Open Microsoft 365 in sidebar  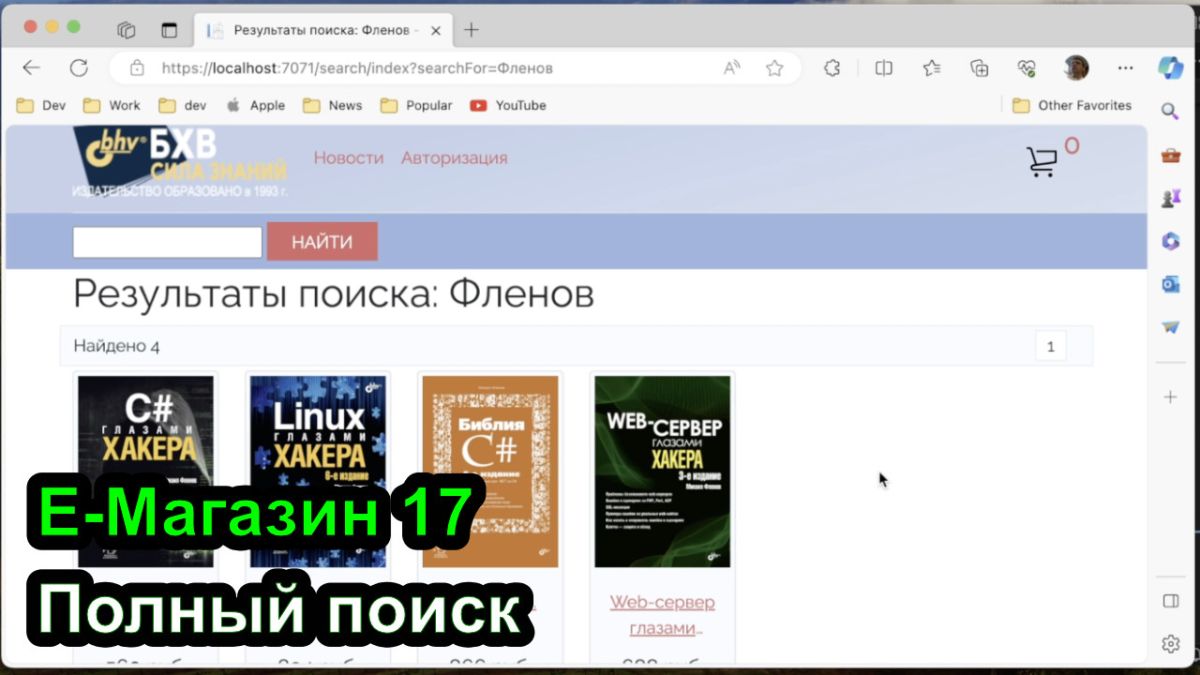point(1170,241)
